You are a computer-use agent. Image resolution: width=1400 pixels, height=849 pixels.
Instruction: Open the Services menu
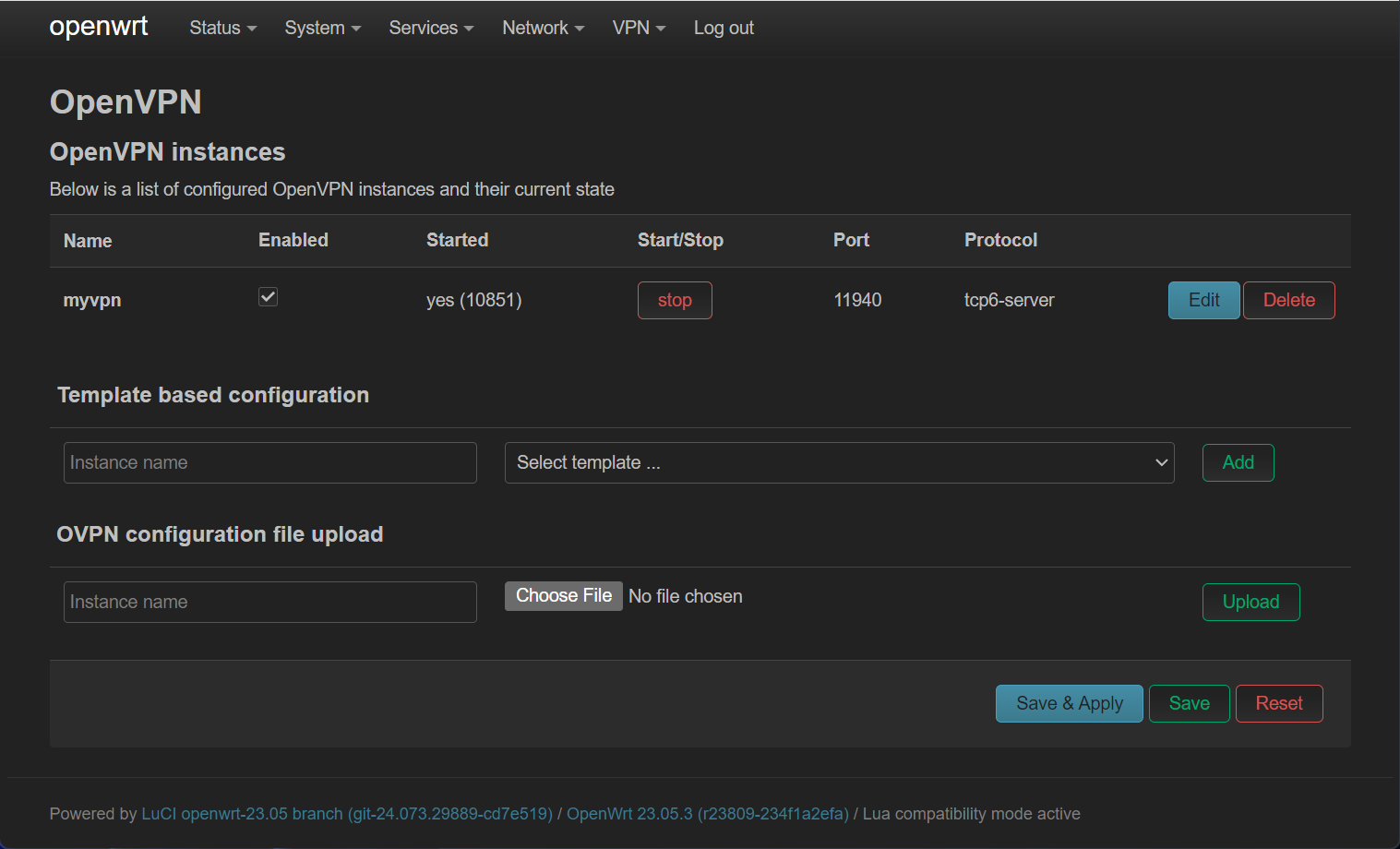[x=431, y=28]
